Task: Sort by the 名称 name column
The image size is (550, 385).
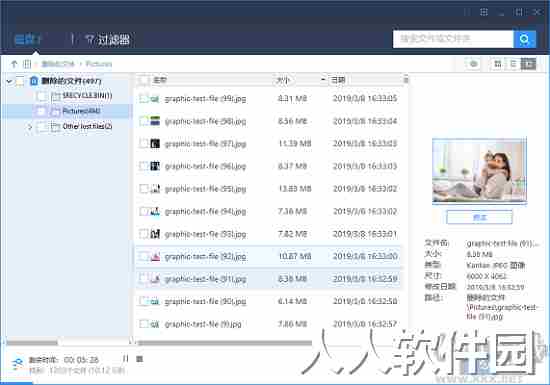Action: coord(160,80)
